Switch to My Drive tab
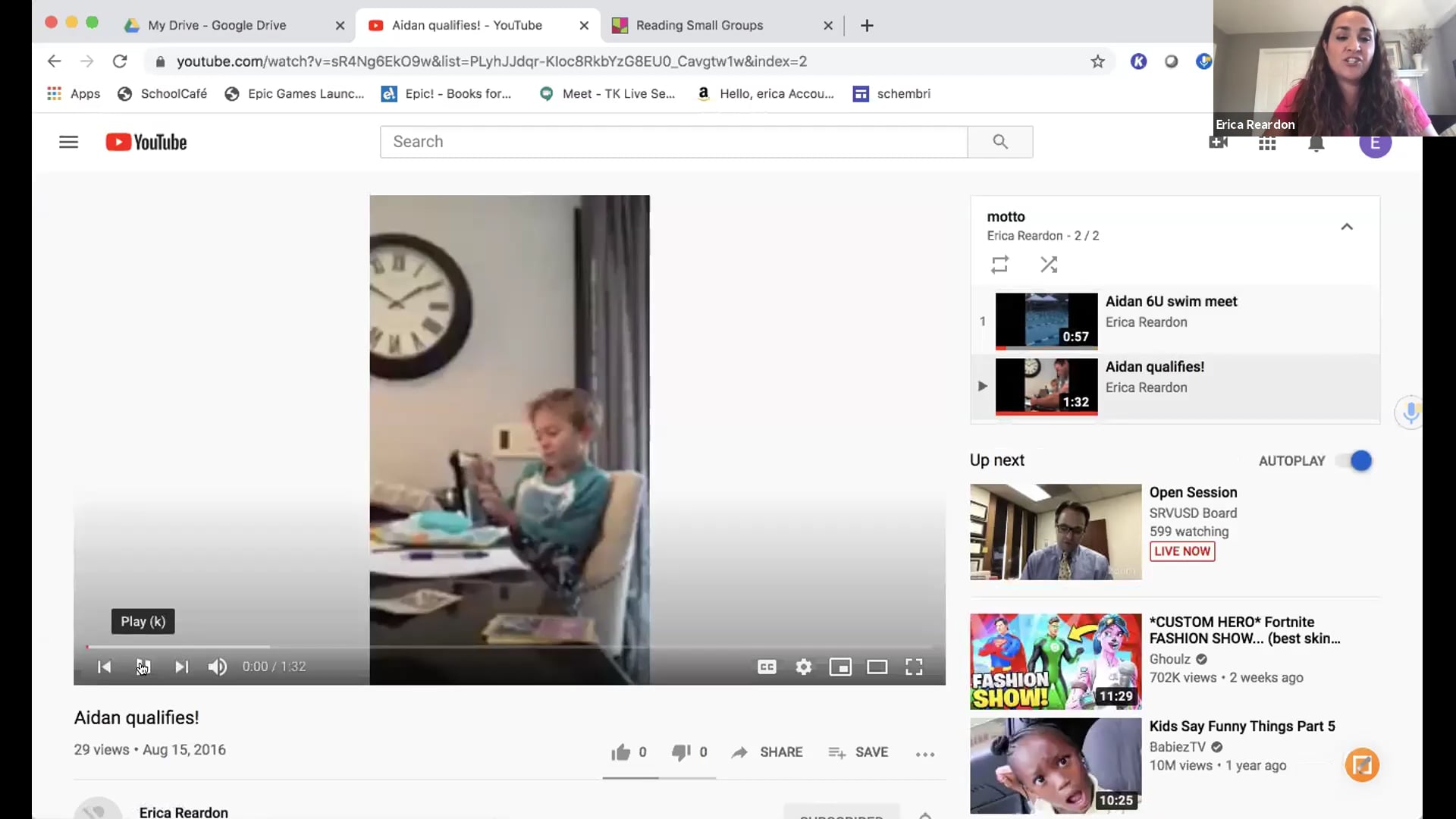Image resolution: width=1456 pixels, height=819 pixels. click(x=217, y=25)
